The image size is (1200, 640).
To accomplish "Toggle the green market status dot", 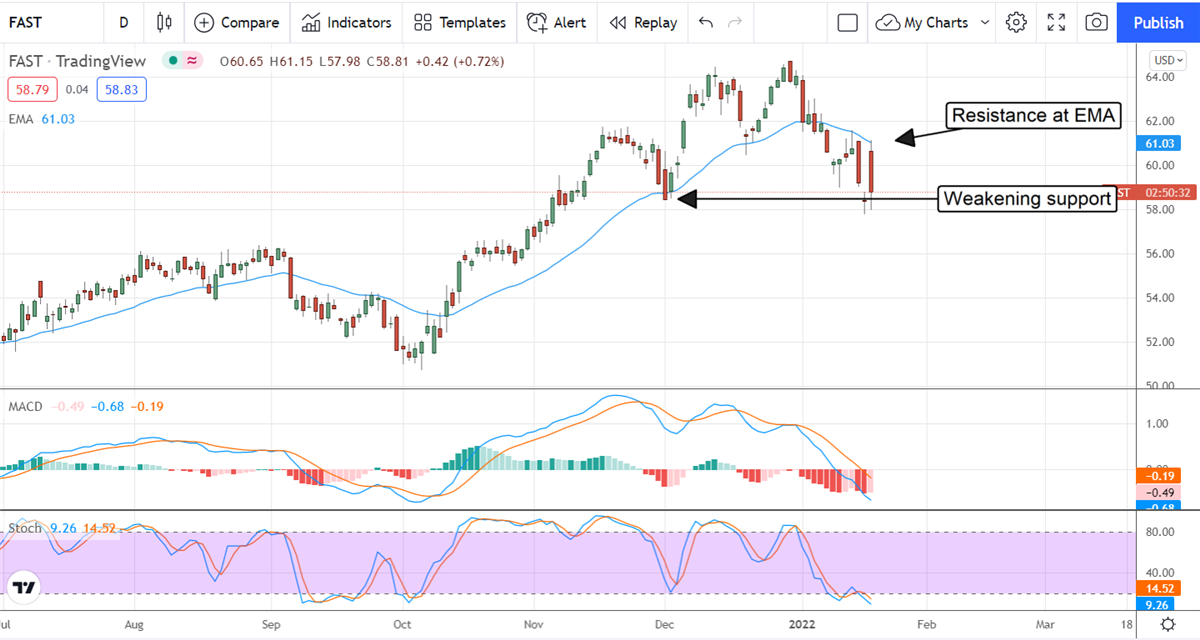I will pos(172,61).
